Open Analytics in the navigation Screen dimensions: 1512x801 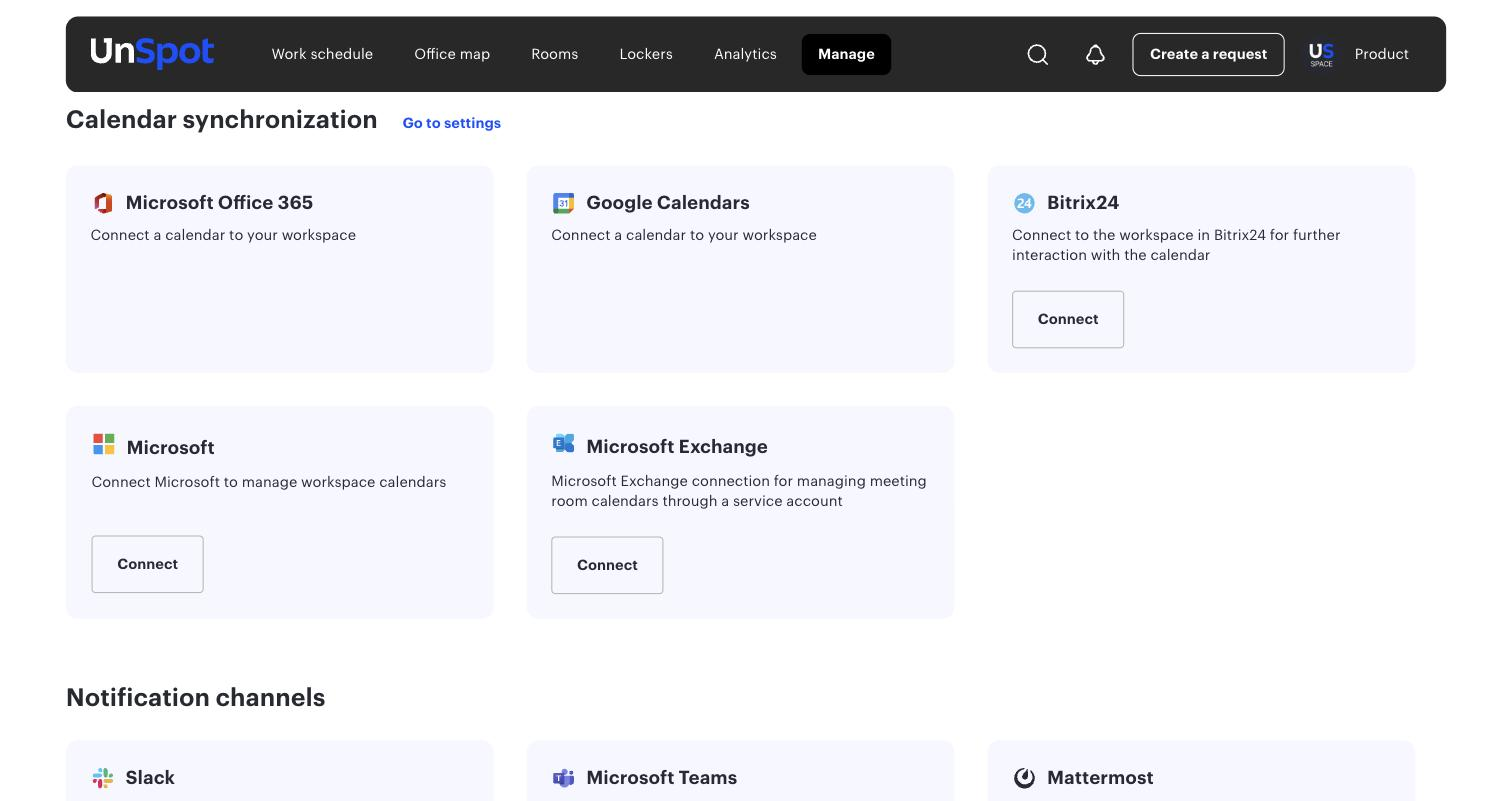745,54
